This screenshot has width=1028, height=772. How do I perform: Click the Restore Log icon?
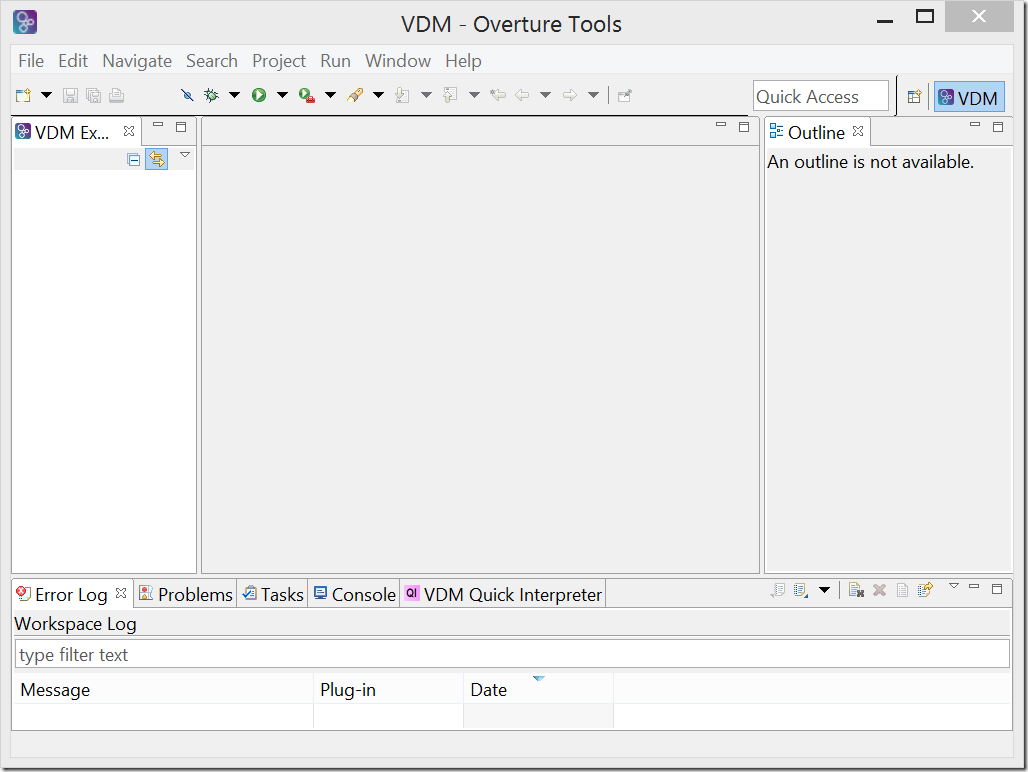coord(925,590)
